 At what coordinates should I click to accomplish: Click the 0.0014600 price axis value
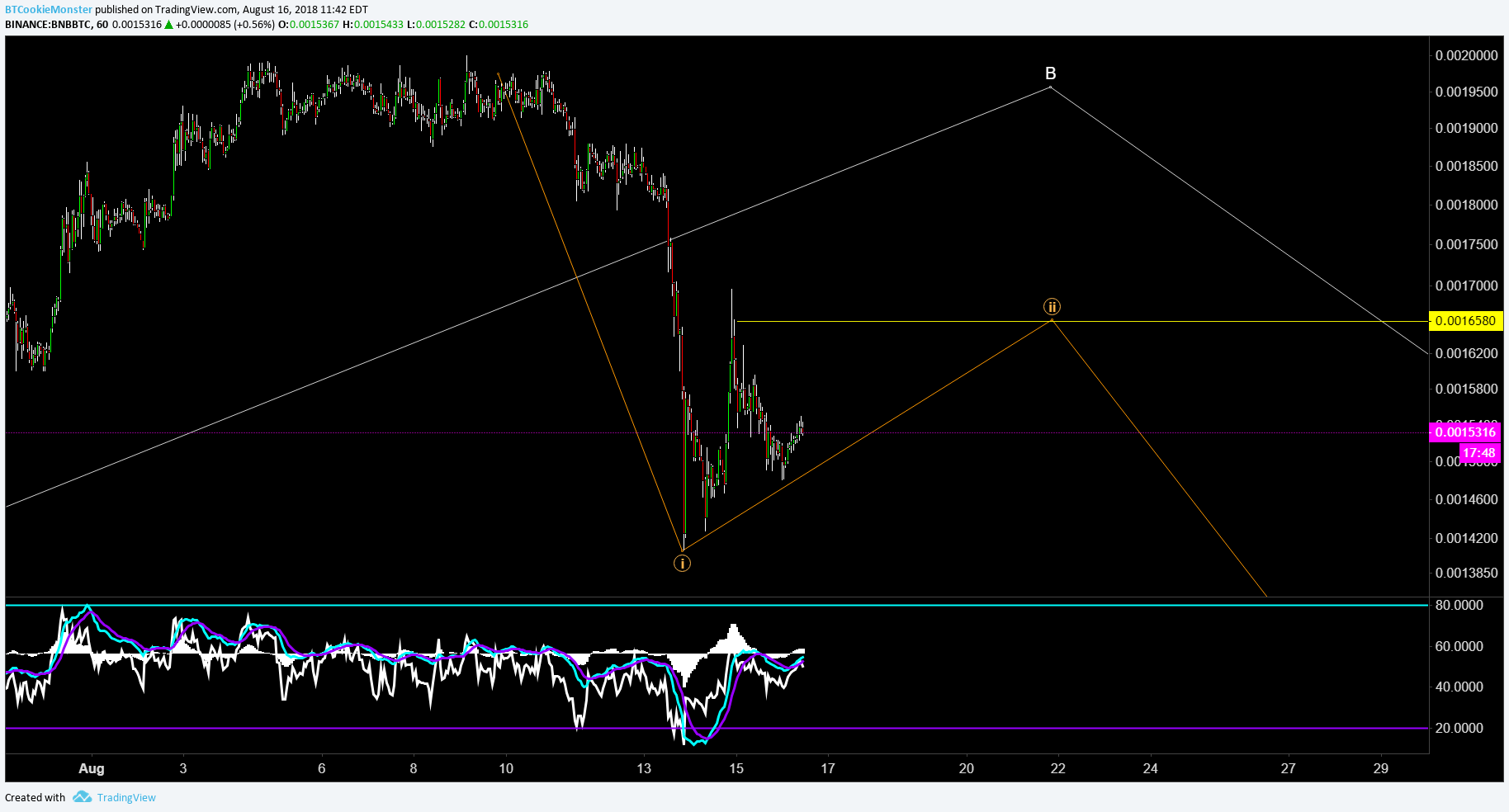[x=1466, y=499]
